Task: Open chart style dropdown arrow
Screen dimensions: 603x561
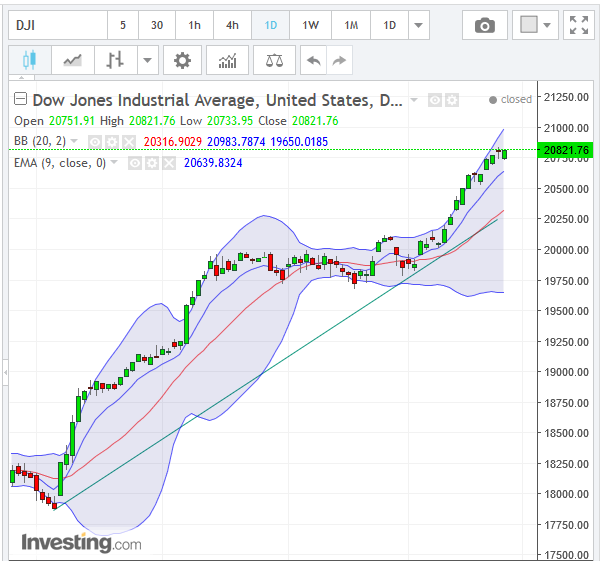Action: [148, 60]
